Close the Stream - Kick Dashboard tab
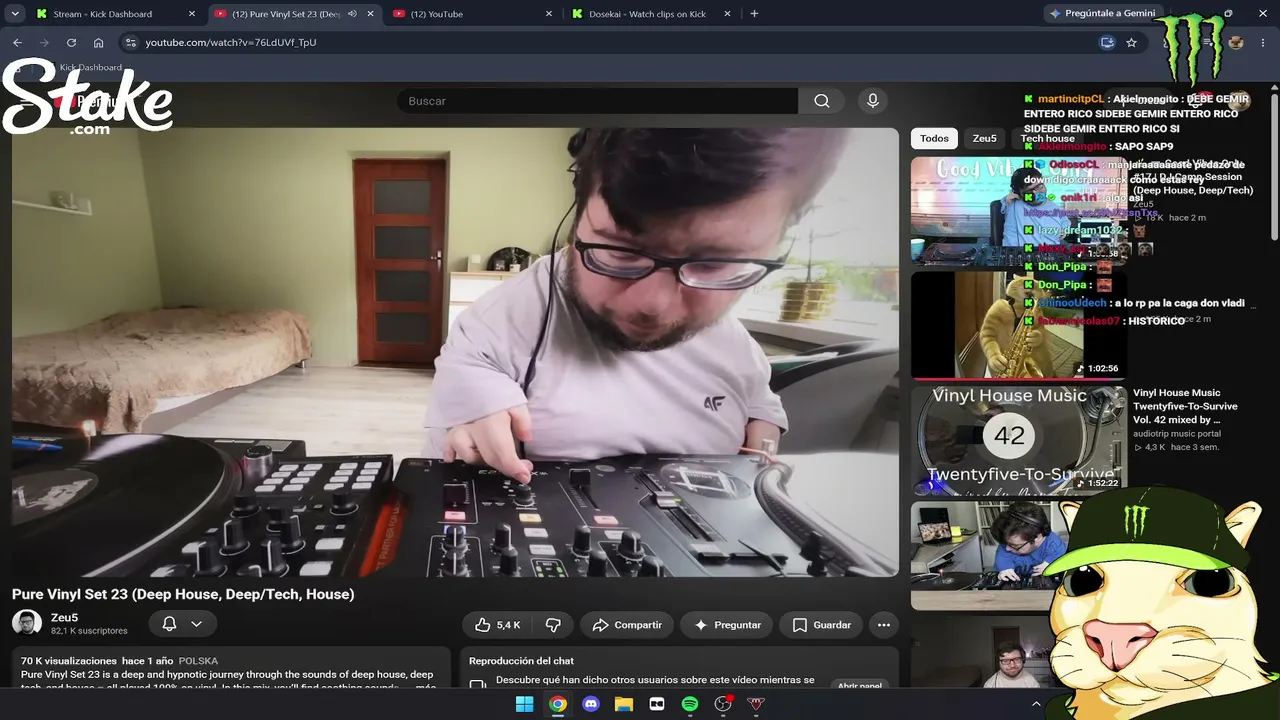Viewport: 1280px width, 720px height. pyautogui.click(x=192, y=14)
